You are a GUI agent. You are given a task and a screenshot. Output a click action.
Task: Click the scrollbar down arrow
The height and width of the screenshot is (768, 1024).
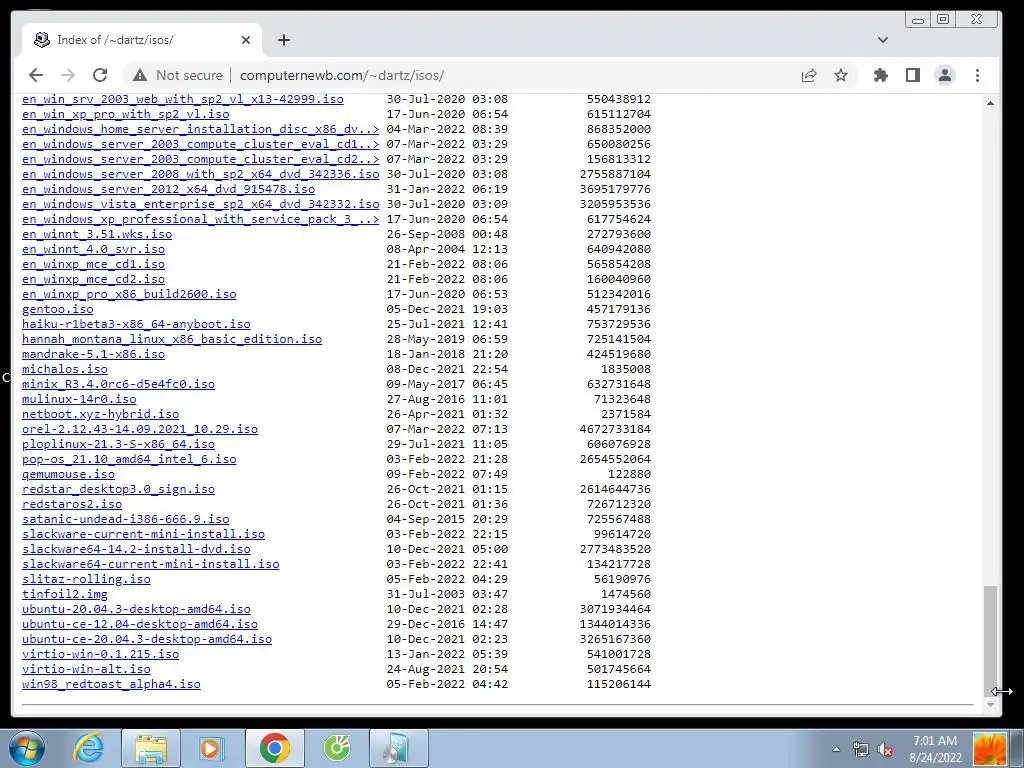[991, 705]
